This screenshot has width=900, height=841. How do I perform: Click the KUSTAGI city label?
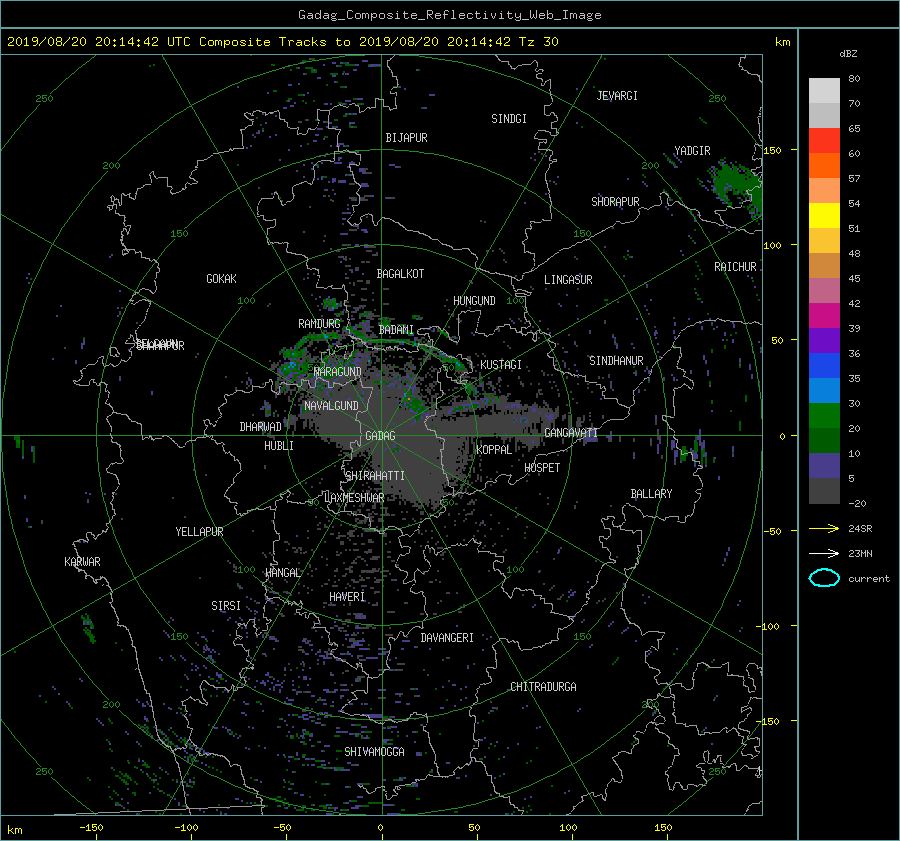click(x=501, y=365)
